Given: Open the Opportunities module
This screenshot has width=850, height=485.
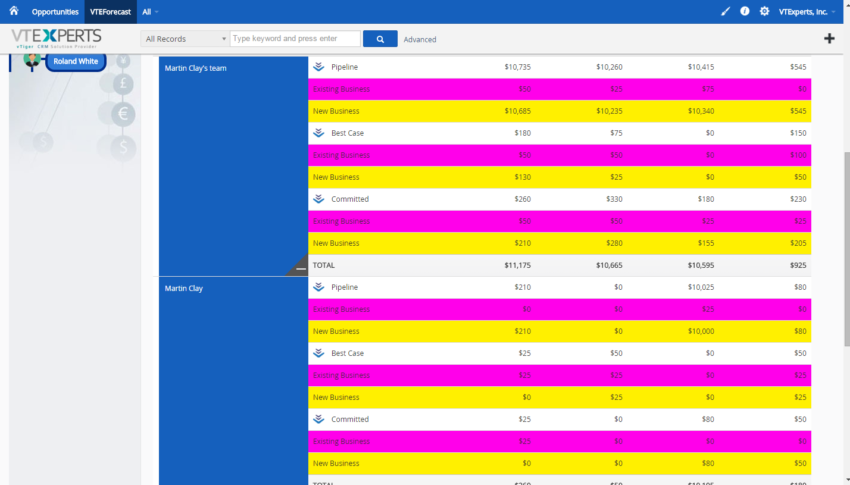Looking at the screenshot, I should coord(55,11).
